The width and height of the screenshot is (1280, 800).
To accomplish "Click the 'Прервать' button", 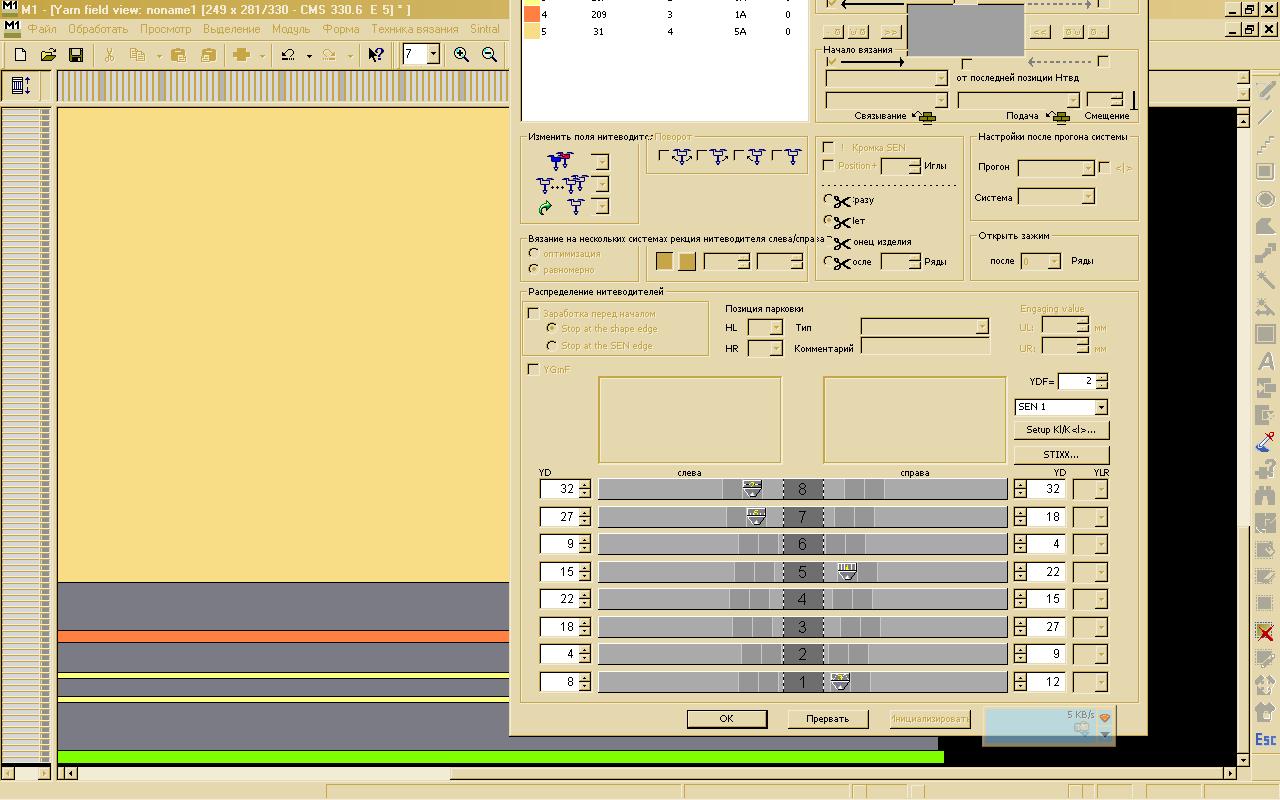I will (x=827, y=719).
